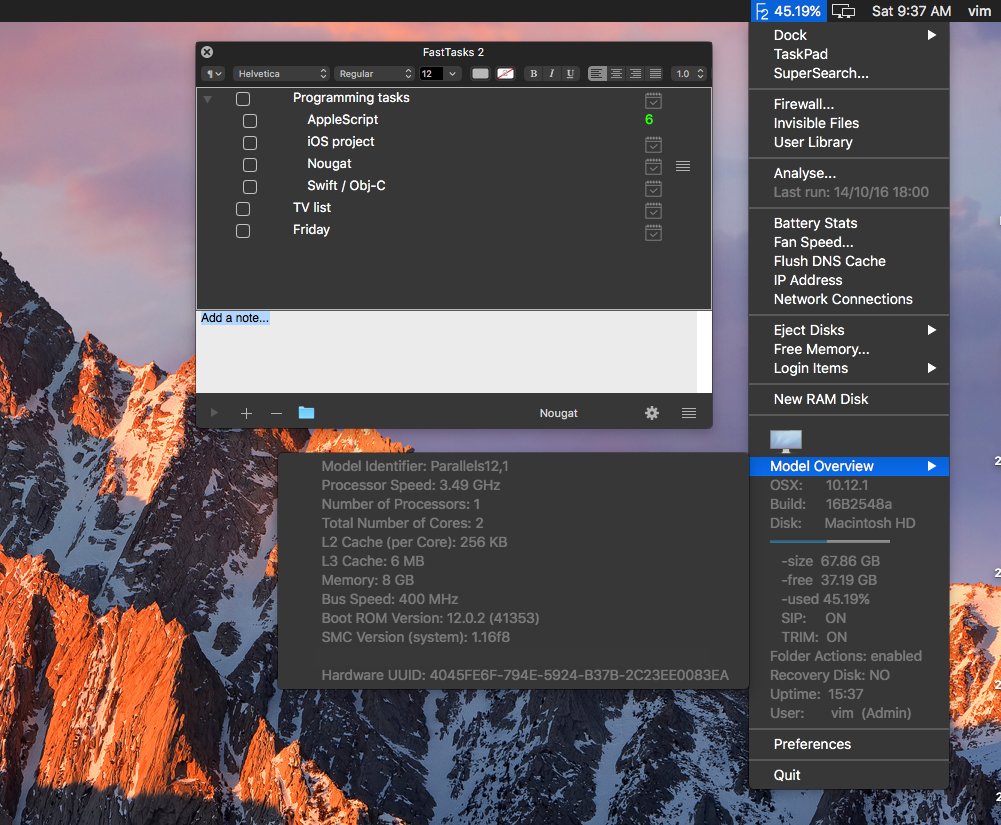Apply bold formatting in FastTasks toolbar
The height and width of the screenshot is (825, 1001).
534,73
